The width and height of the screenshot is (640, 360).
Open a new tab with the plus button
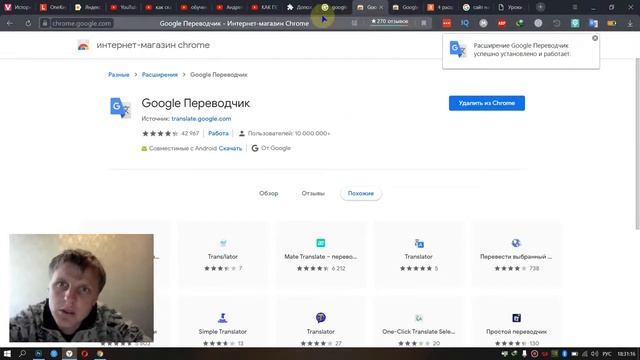tap(540, 7)
